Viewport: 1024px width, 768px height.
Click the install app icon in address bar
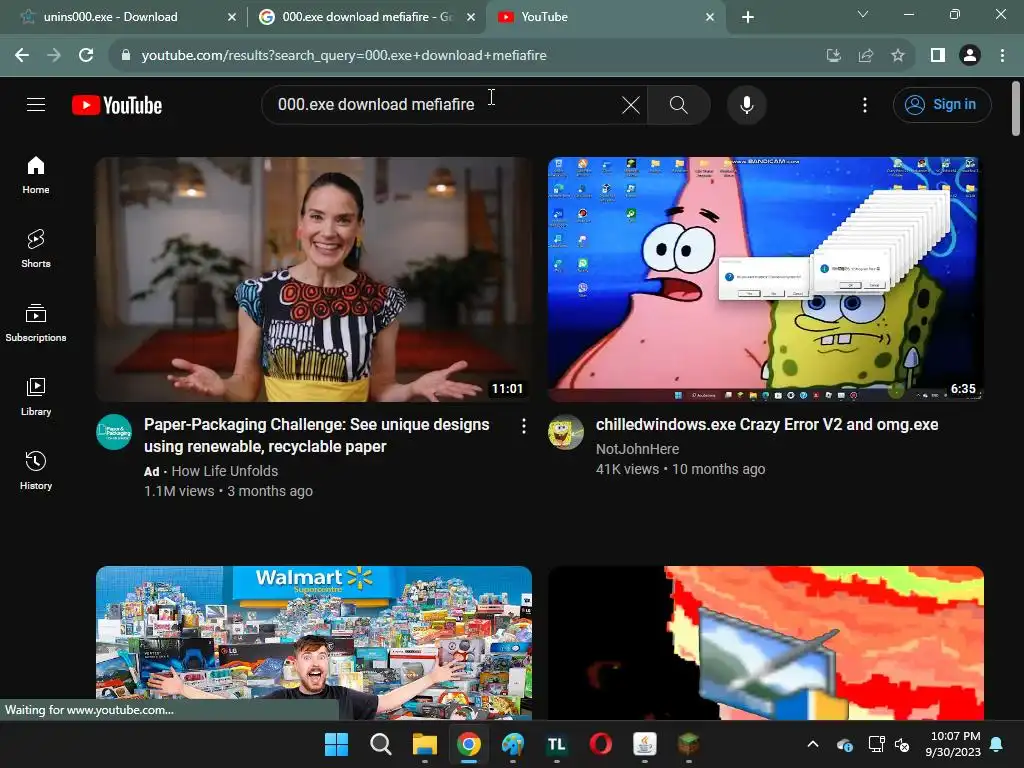[x=833, y=56]
